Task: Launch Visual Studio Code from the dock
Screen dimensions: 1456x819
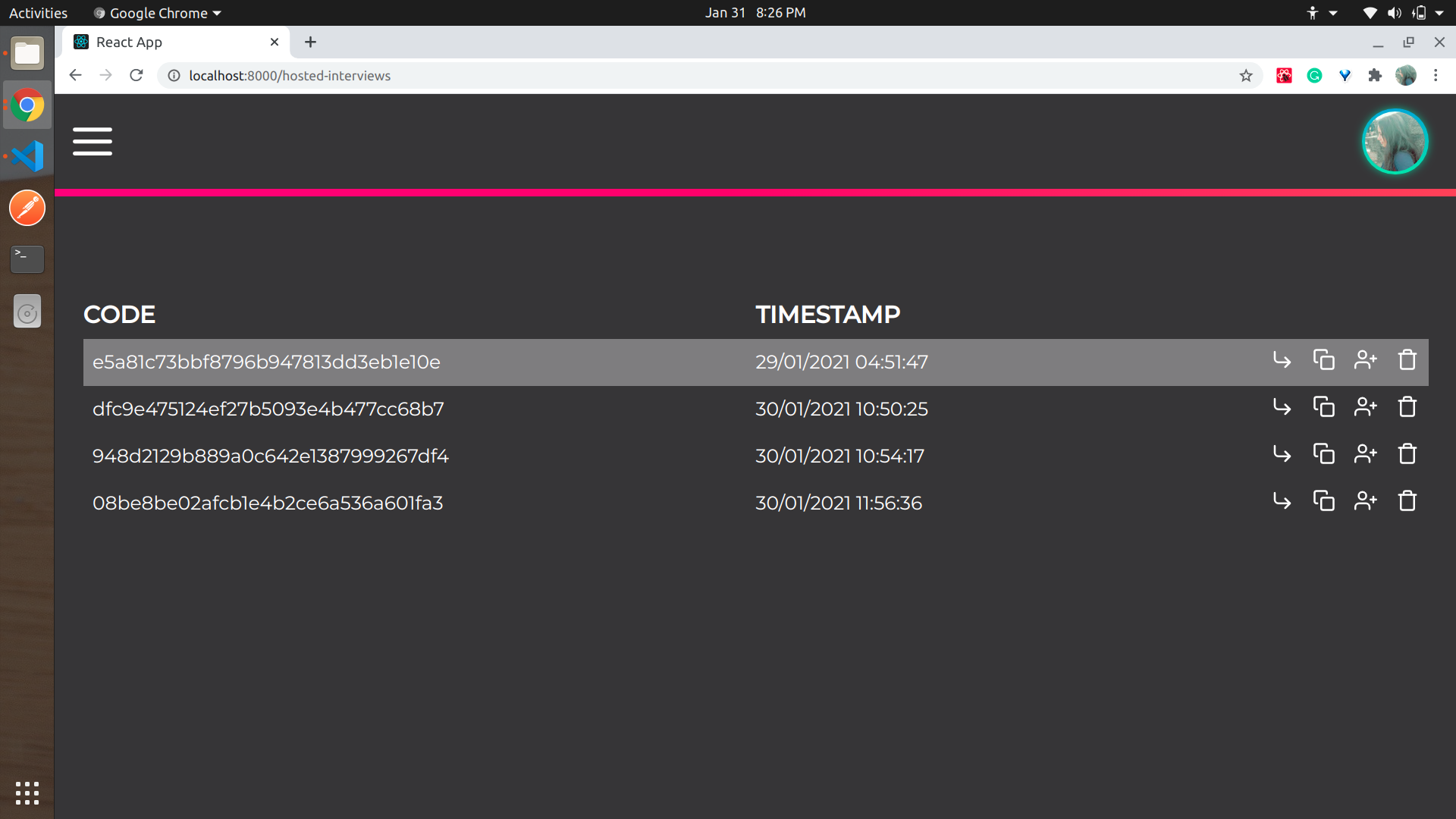Action: 27,156
